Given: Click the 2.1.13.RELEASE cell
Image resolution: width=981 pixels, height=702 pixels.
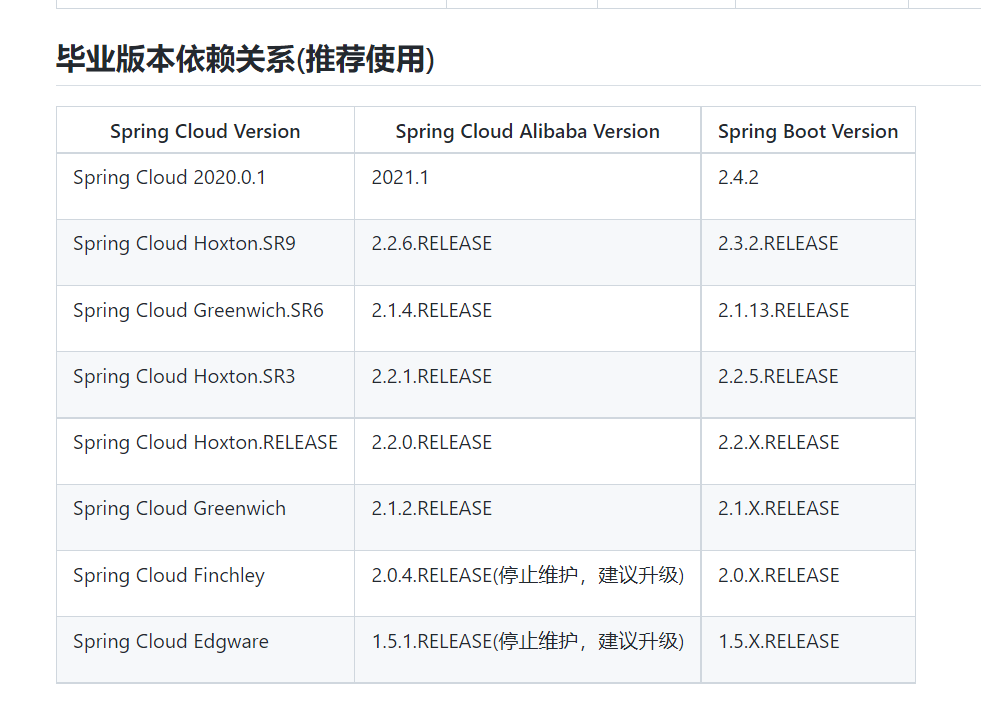Looking at the screenshot, I should [783, 311].
